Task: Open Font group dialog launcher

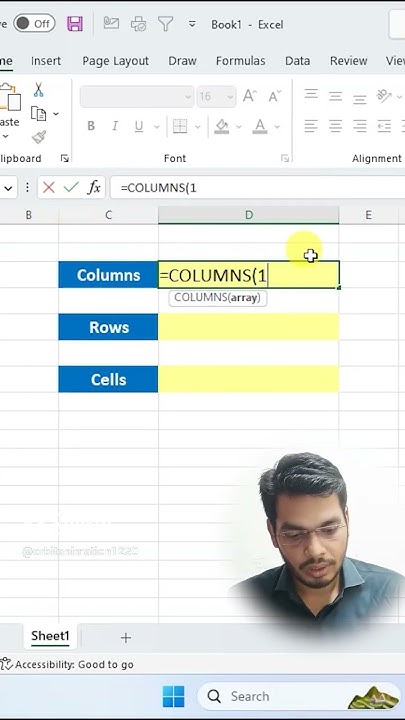Action: click(x=285, y=158)
